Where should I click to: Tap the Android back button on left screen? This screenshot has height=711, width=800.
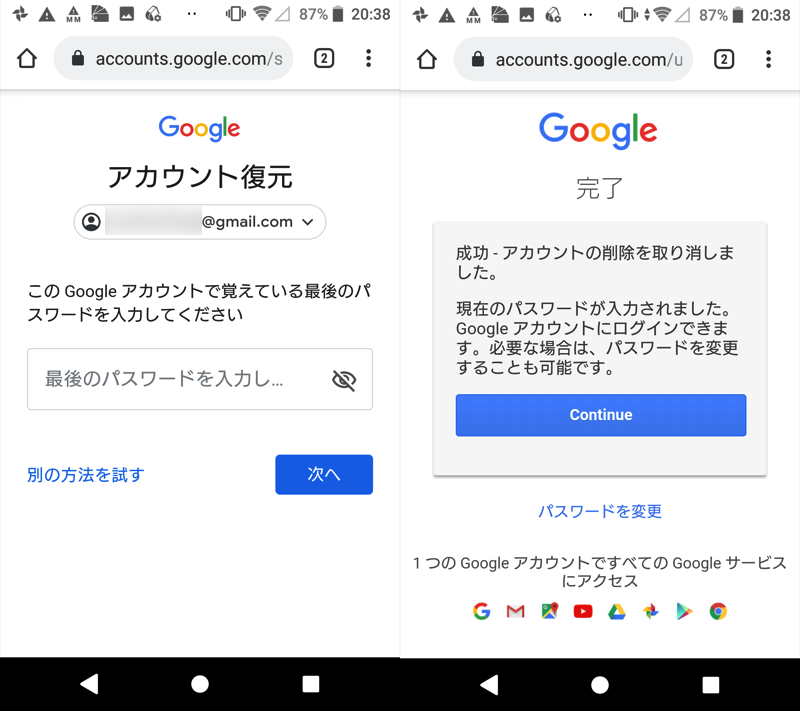(x=89, y=684)
